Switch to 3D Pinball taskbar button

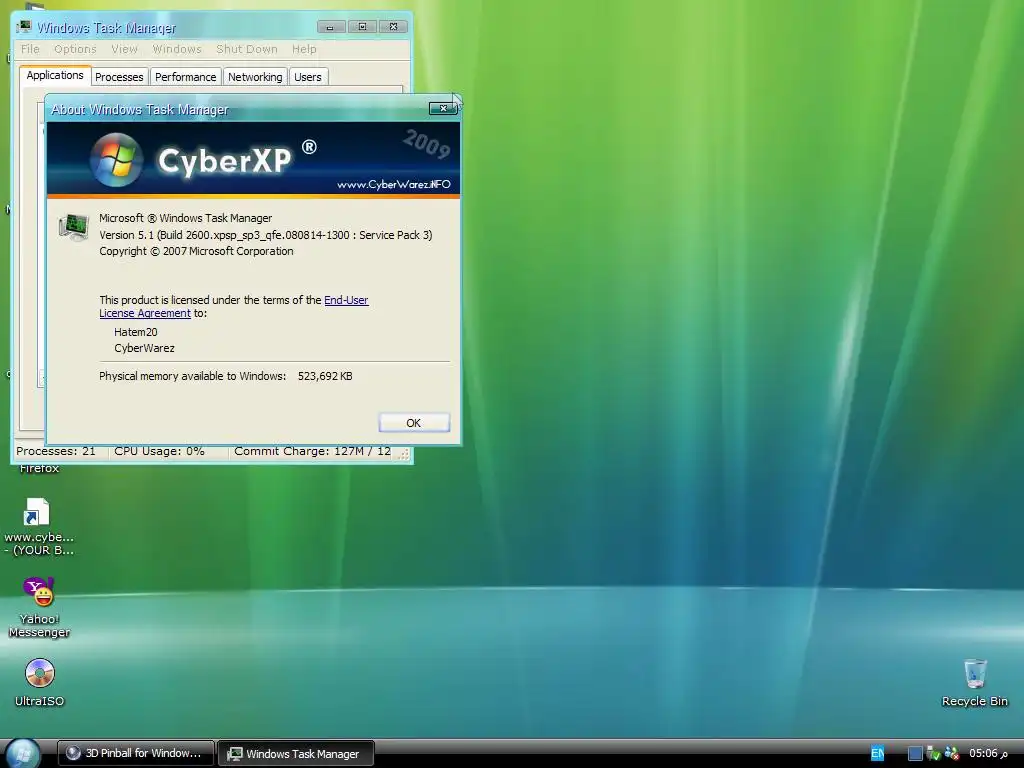click(135, 753)
